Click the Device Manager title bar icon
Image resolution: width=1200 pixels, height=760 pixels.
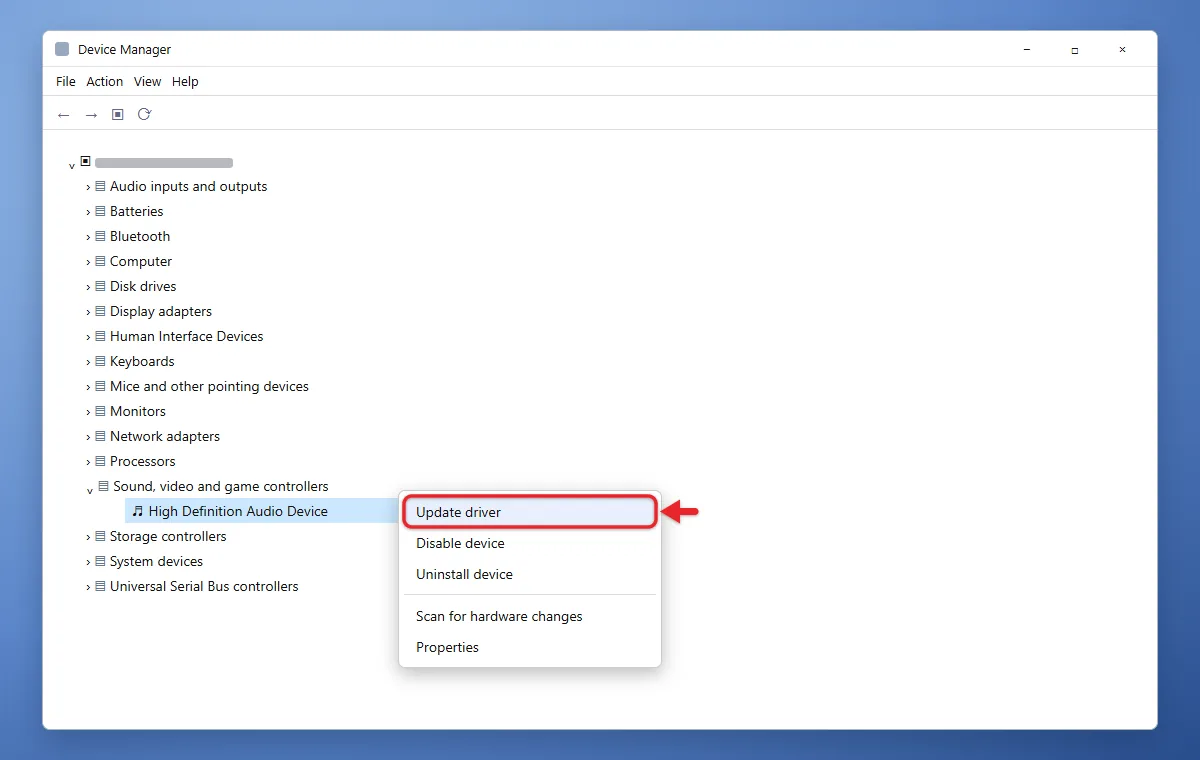[x=62, y=49]
